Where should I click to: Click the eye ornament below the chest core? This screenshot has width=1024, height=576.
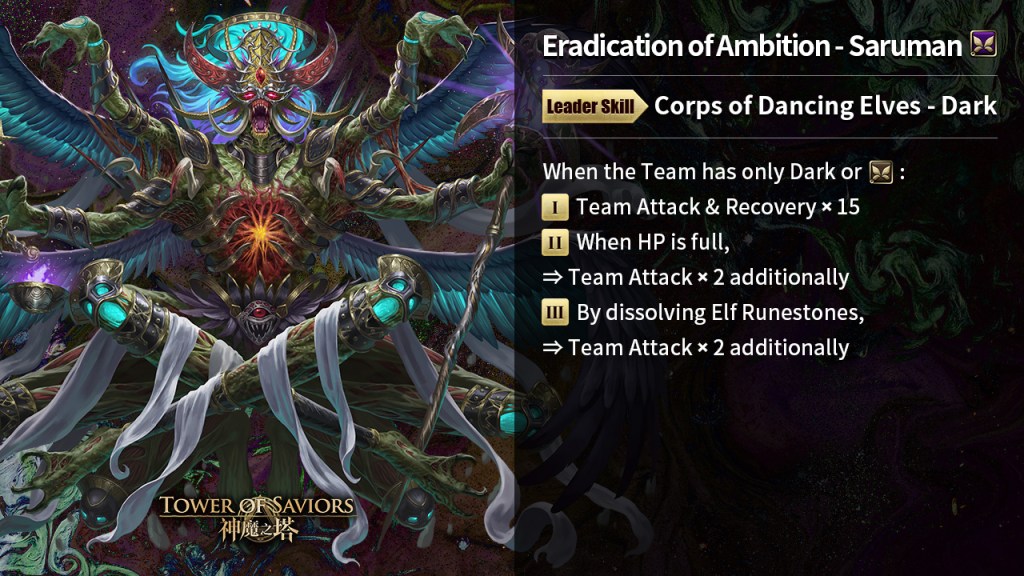coord(259,314)
